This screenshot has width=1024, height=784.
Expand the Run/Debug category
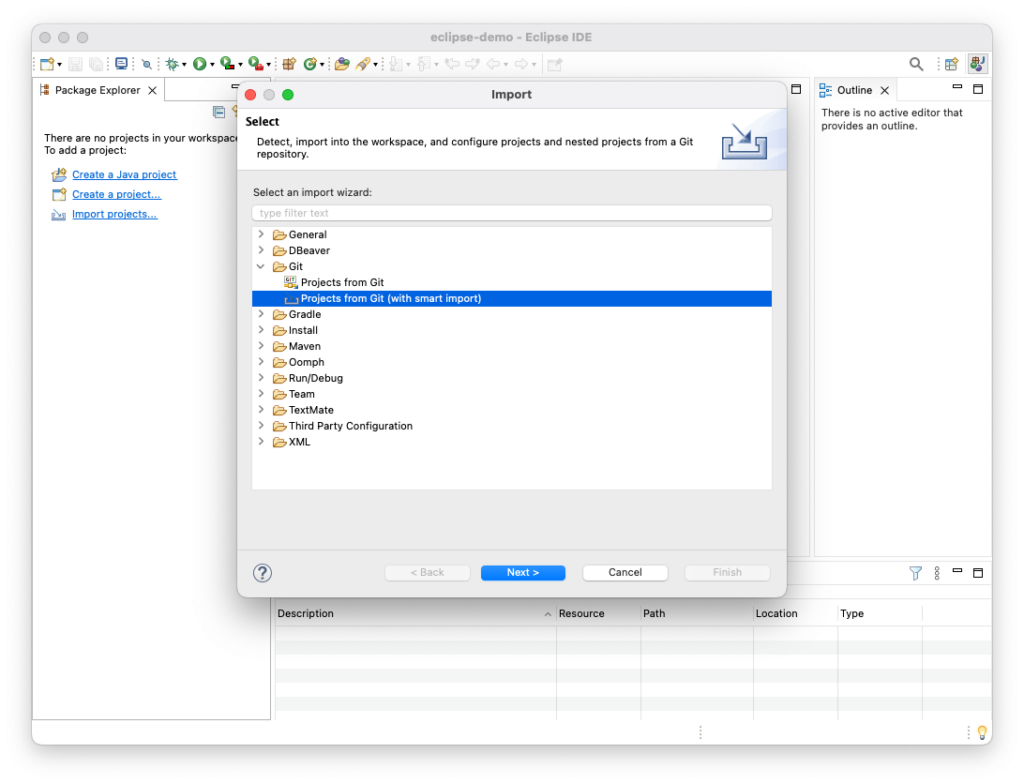coord(261,379)
